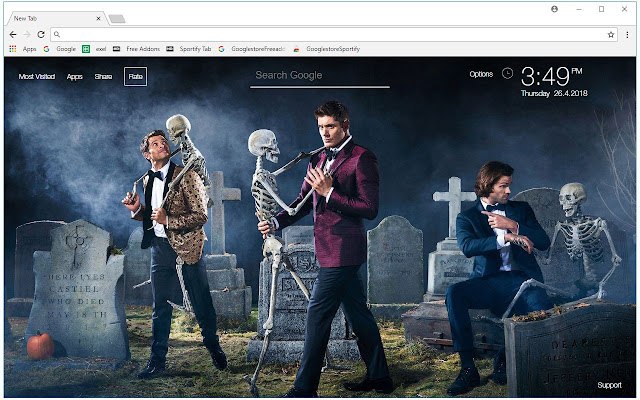Minimize the Chrome window
Viewport: 640px width, 400px height.
tap(579, 9)
